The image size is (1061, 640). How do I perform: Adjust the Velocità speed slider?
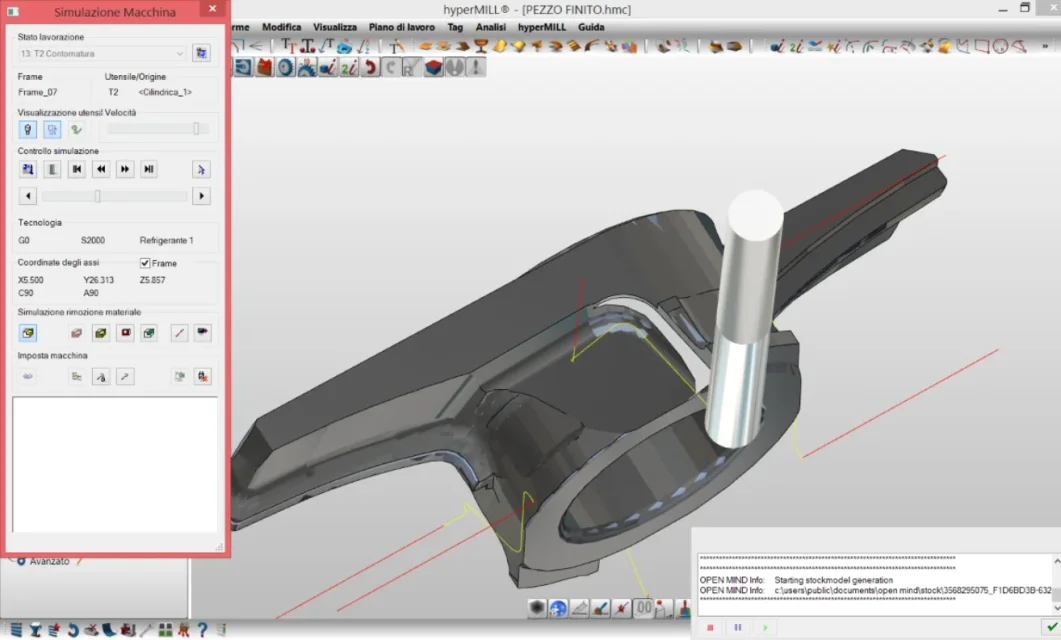pos(158,129)
